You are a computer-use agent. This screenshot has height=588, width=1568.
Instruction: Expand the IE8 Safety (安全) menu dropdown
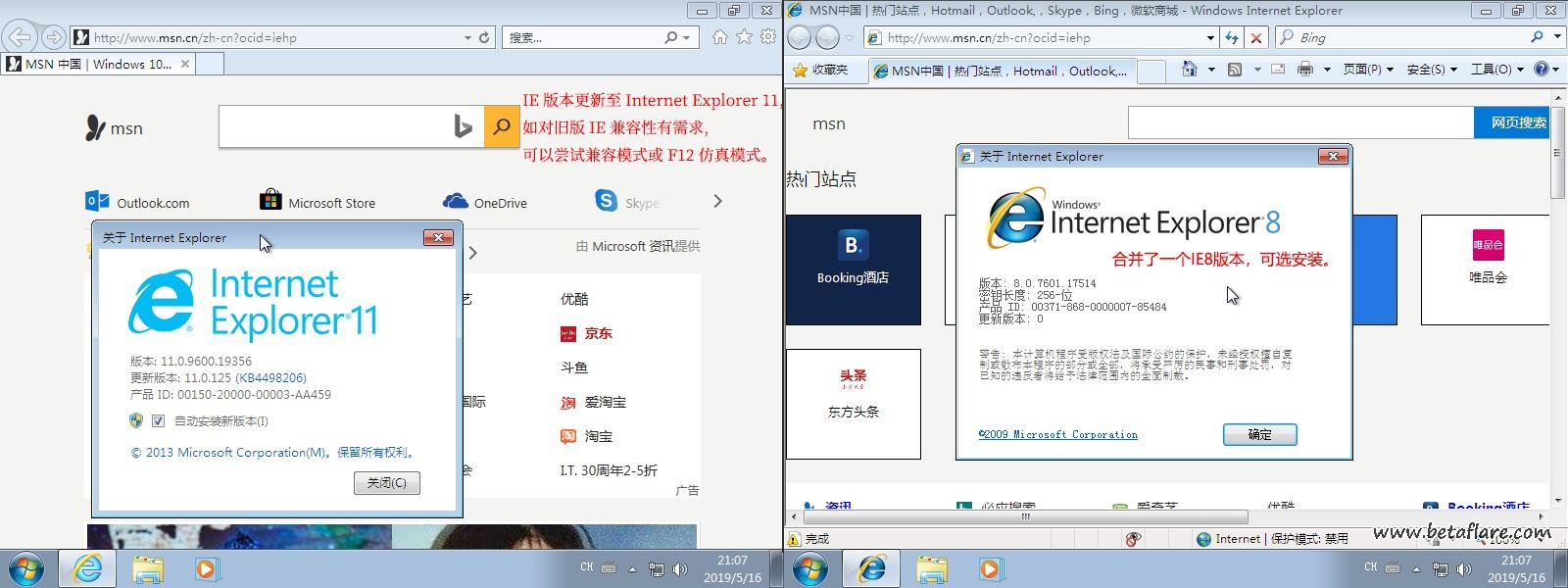click(1432, 70)
